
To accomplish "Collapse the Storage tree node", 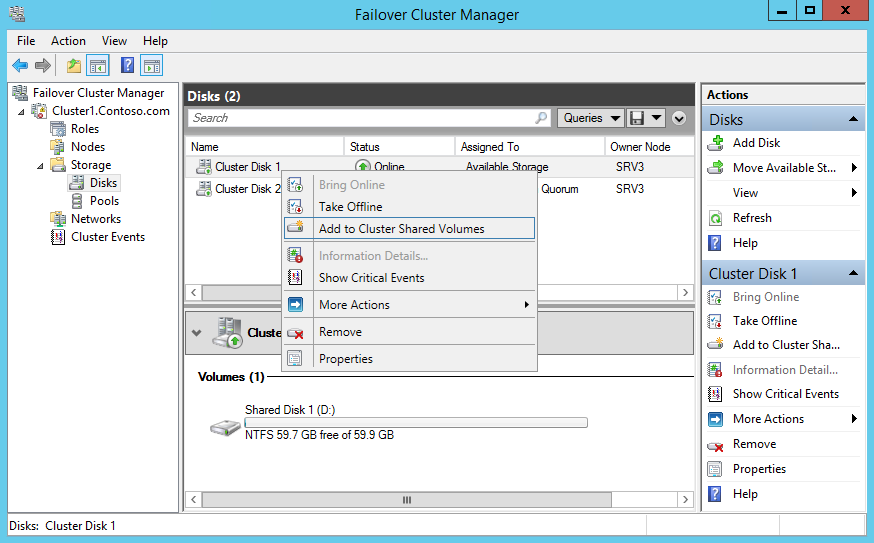I will pos(41,166).
